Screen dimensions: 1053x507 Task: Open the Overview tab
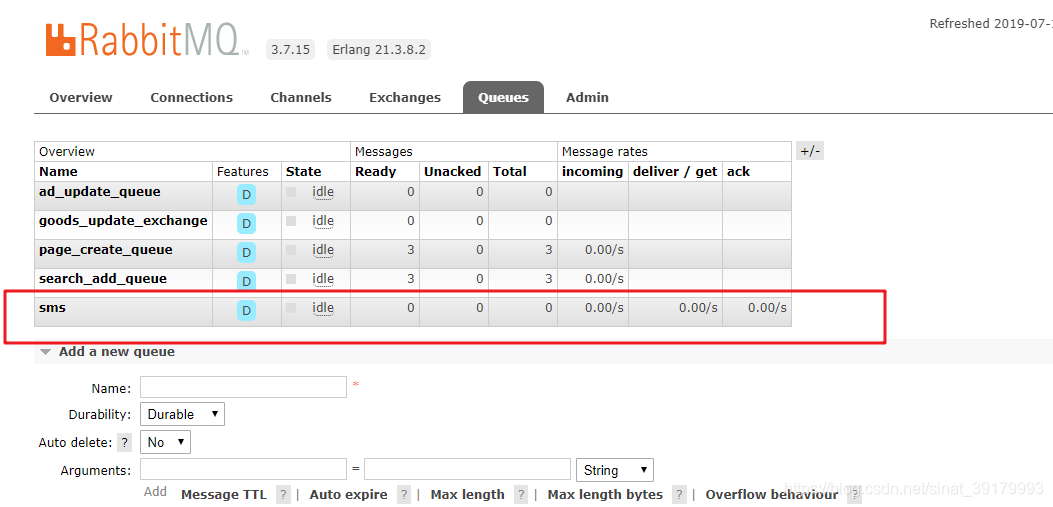tap(81, 97)
